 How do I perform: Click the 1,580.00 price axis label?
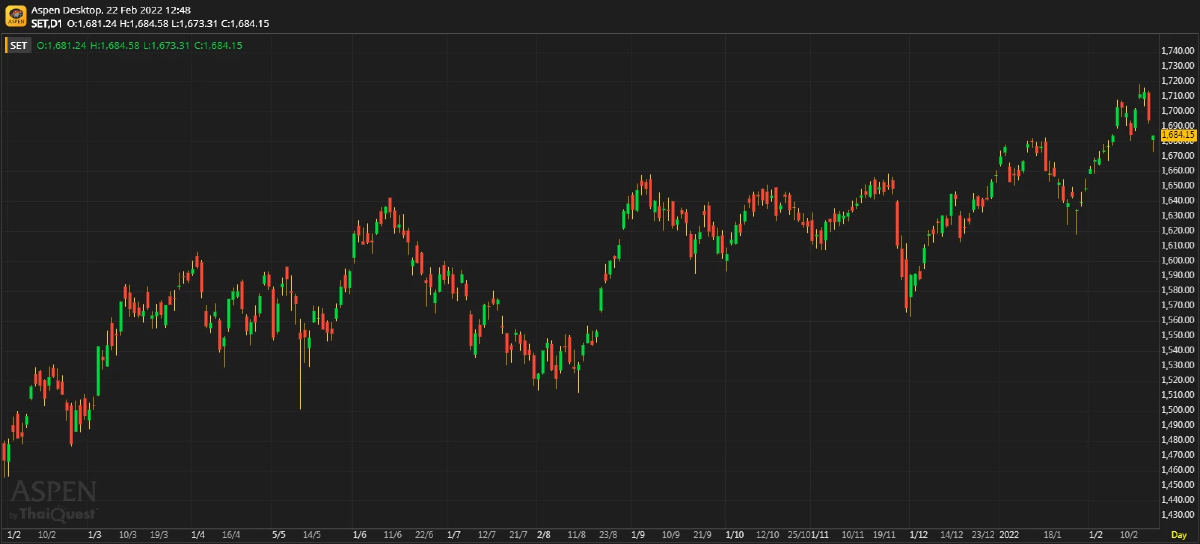[x=1179, y=290]
